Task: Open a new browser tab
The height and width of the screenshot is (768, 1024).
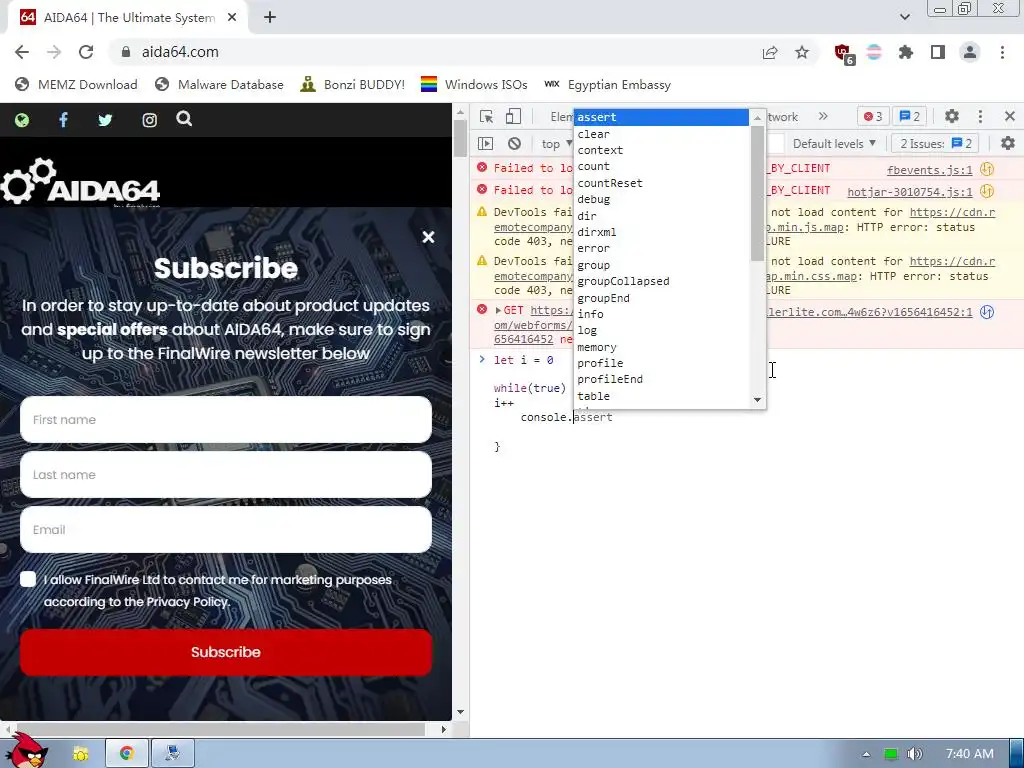Action: click(x=270, y=18)
